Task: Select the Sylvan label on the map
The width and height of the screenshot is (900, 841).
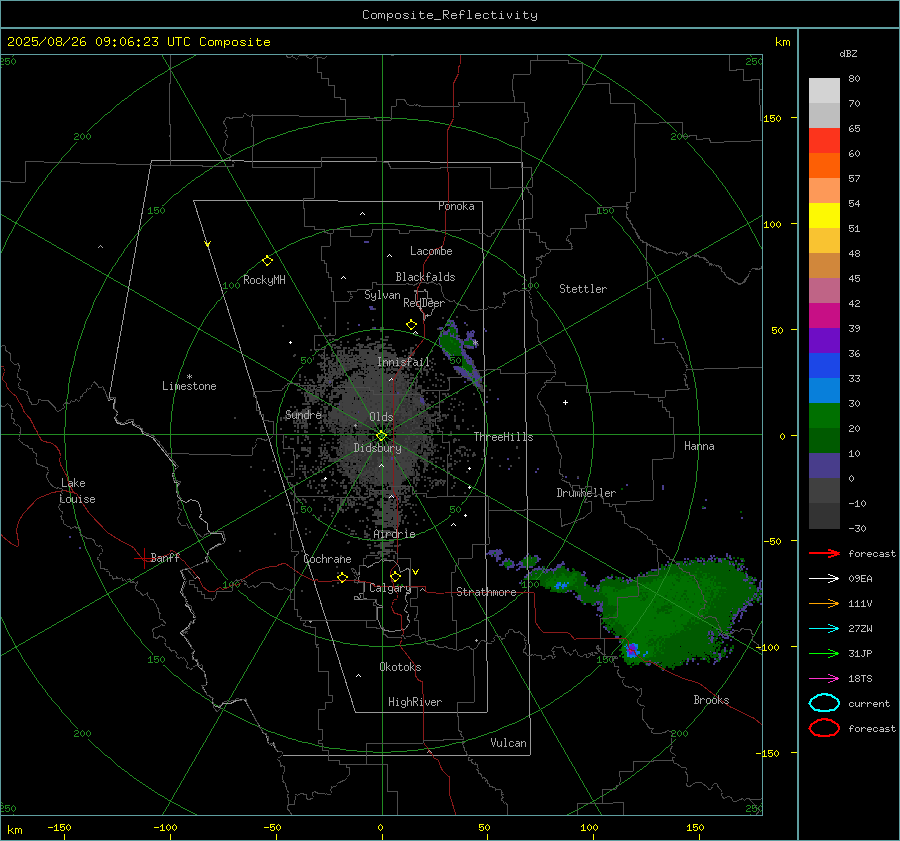Action: click(382, 295)
